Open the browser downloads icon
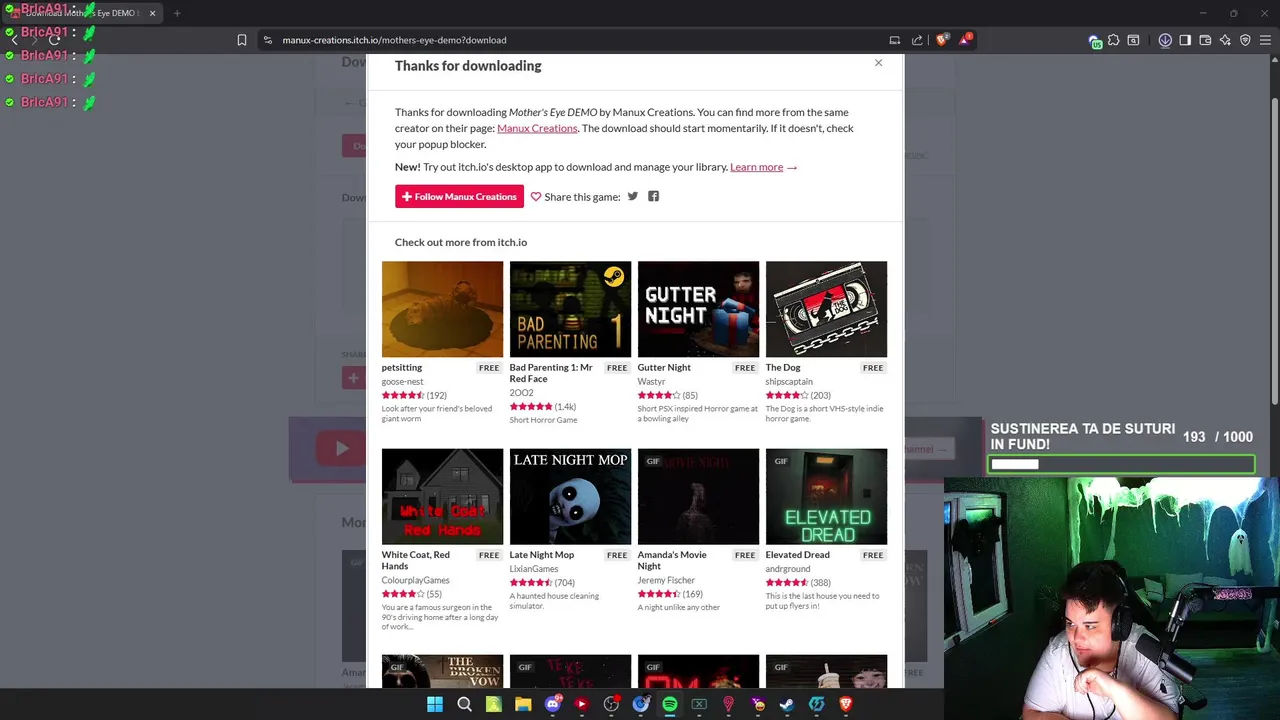Screen dimensions: 1280x720 click(1165, 40)
